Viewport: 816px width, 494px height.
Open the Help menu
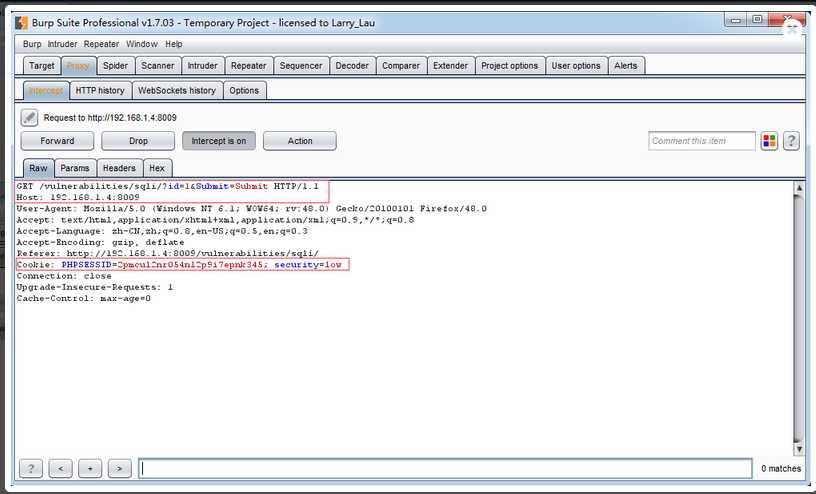174,44
